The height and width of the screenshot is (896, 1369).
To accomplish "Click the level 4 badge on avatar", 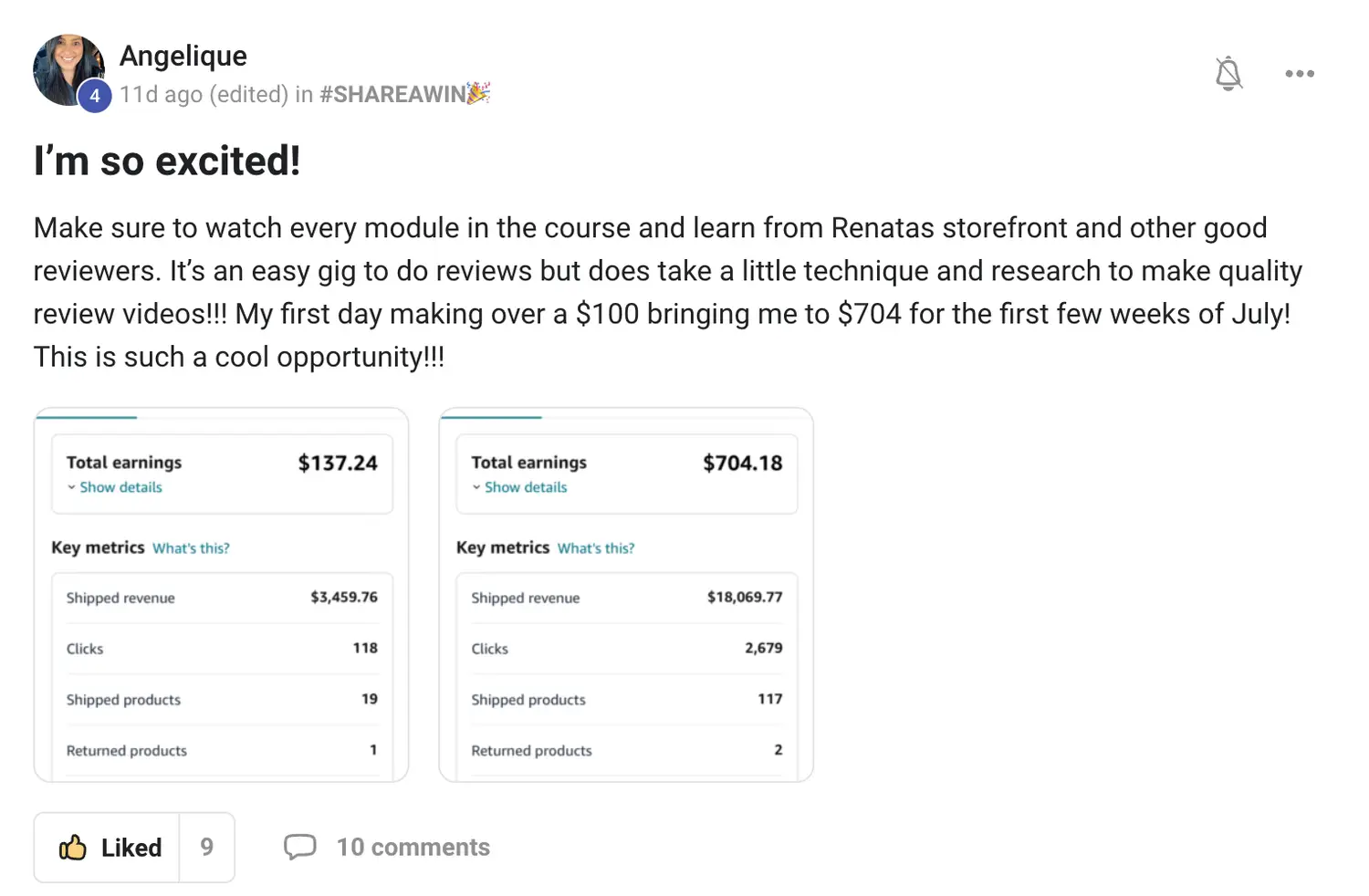I will pyautogui.click(x=95, y=96).
